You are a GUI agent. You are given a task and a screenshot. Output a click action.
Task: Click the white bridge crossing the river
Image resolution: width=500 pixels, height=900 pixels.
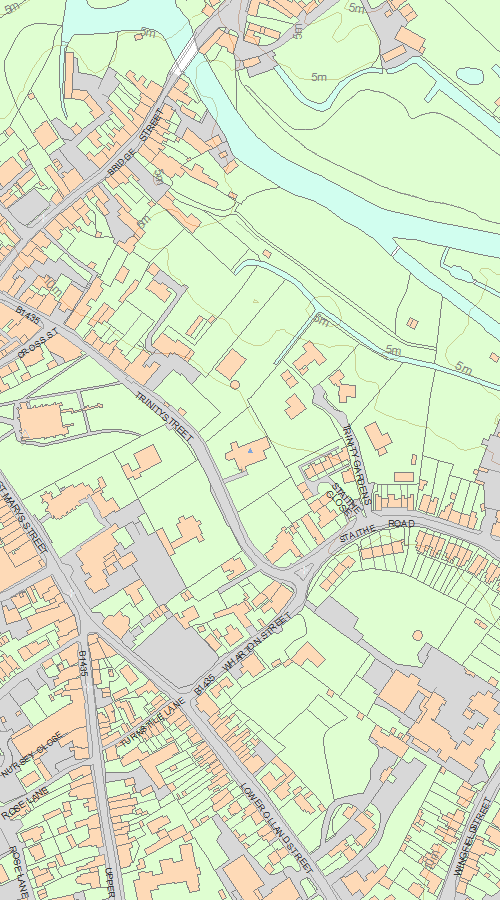tap(185, 56)
